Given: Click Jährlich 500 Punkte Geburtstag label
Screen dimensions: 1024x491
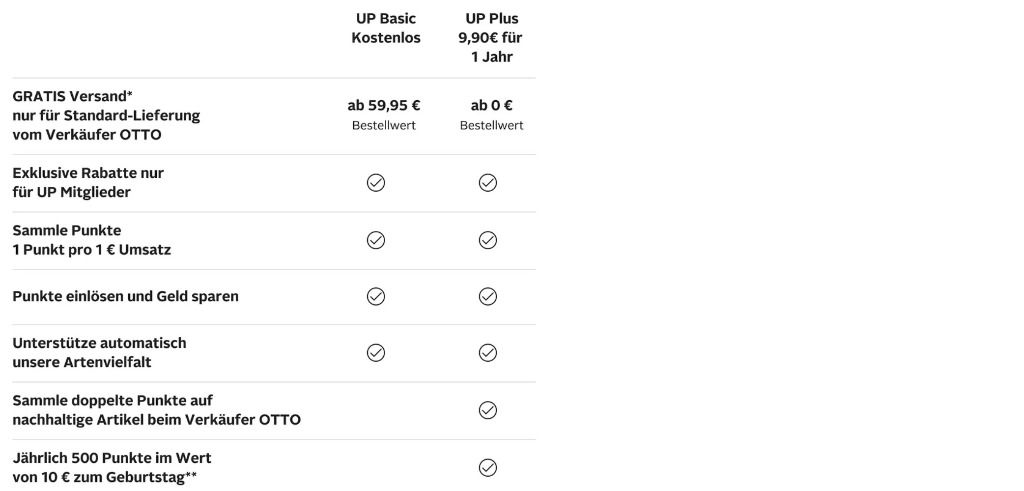Looking at the screenshot, I should coord(112,467).
